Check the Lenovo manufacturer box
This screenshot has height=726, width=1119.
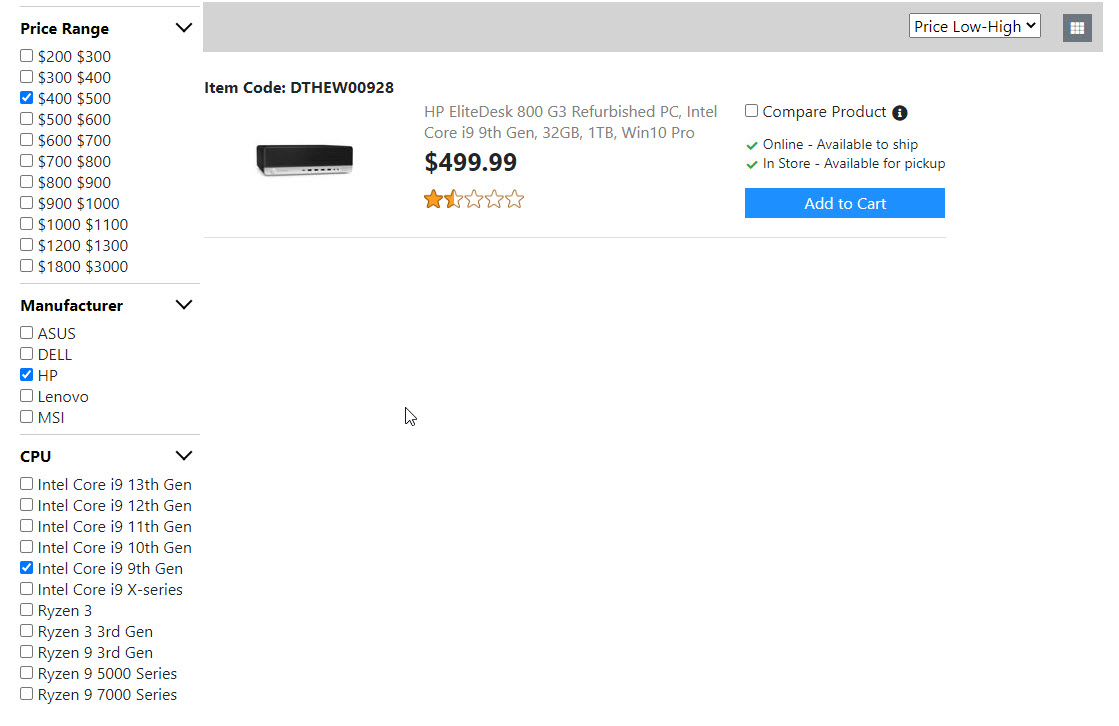pos(27,396)
